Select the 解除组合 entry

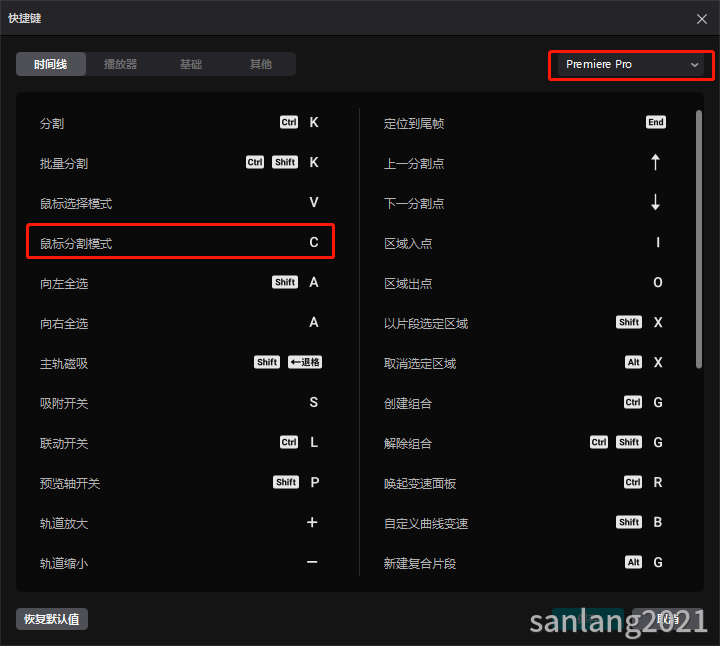[x=525, y=443]
